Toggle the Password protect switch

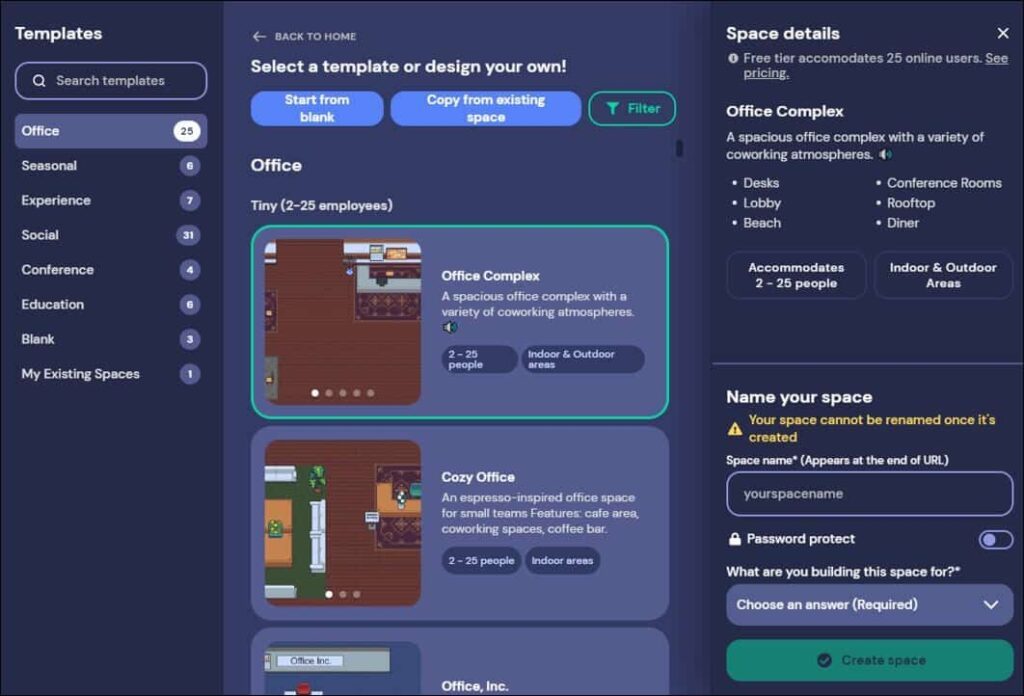995,539
